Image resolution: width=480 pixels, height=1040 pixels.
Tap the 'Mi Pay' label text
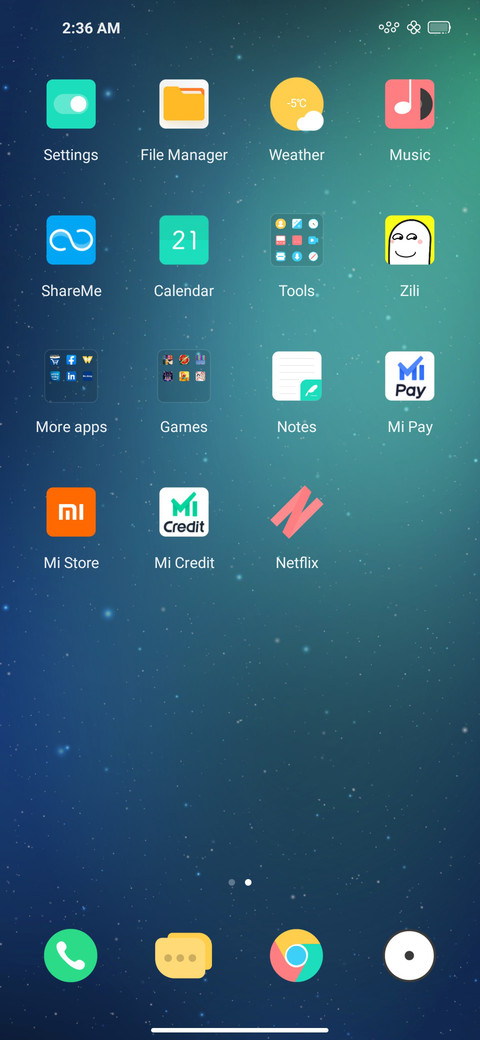click(x=410, y=427)
